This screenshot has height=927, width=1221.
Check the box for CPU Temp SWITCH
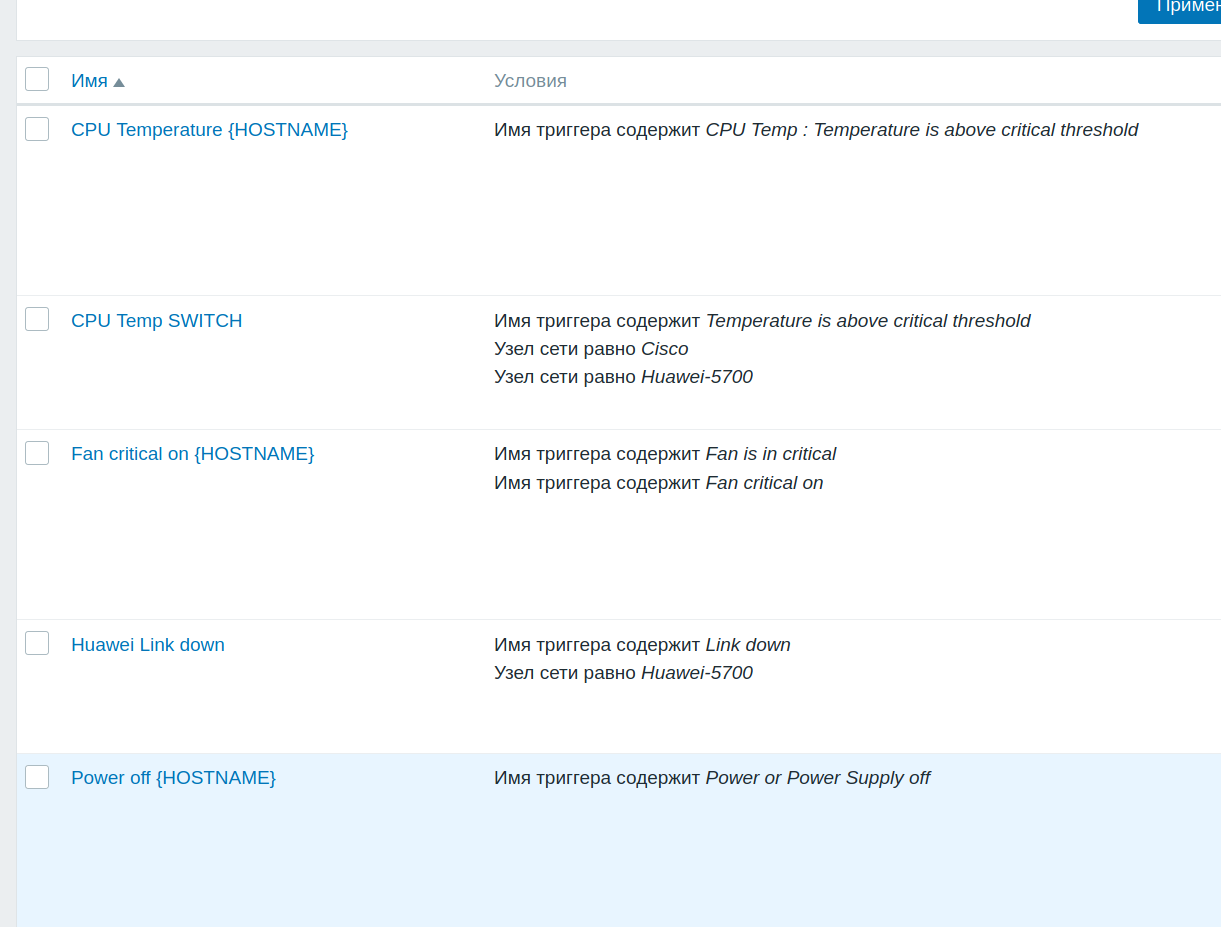point(37,319)
